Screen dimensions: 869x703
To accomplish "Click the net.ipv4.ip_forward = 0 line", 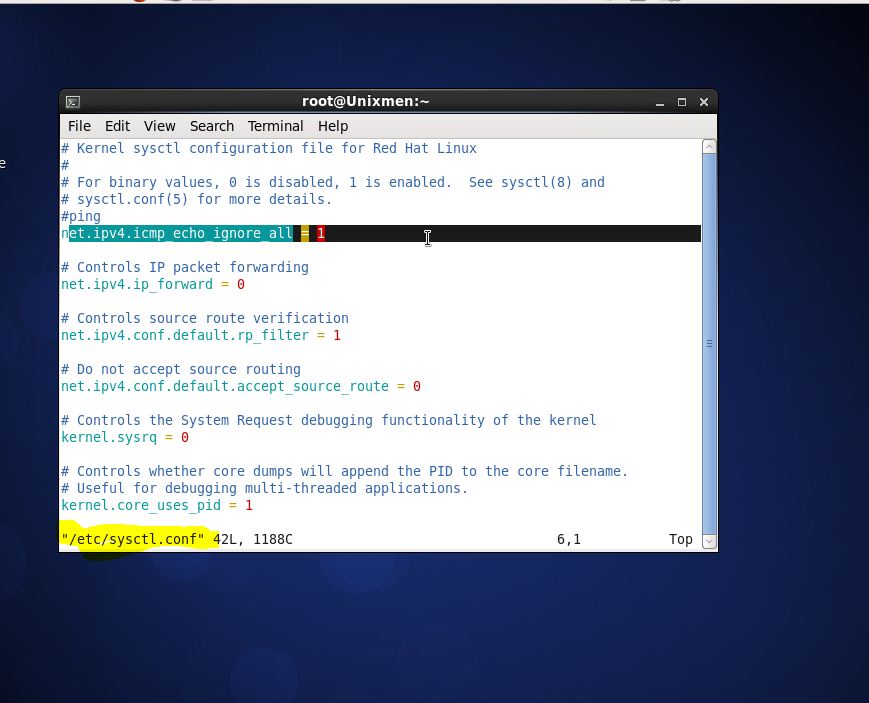I will tap(153, 284).
